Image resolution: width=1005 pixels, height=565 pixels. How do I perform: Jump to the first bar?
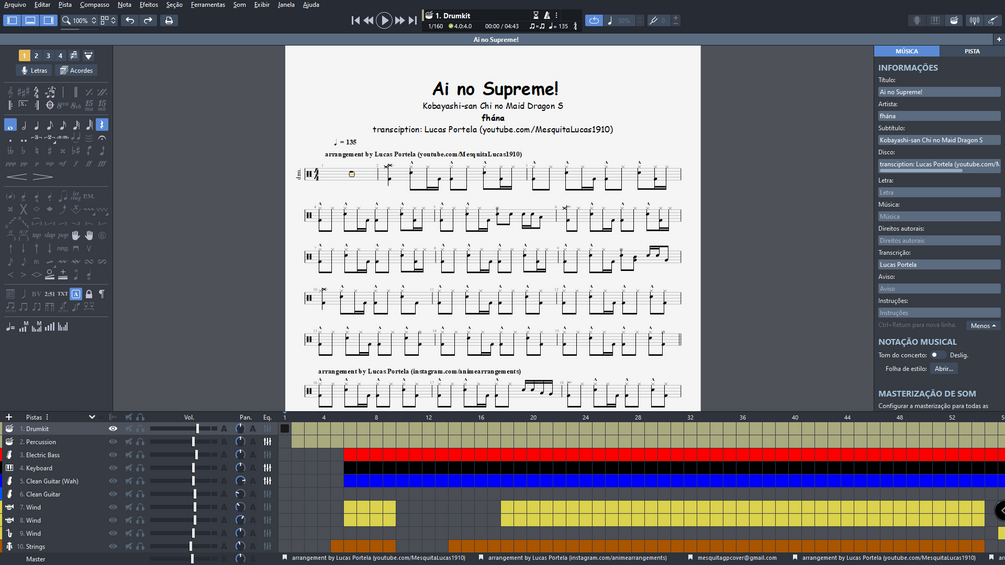[355, 20]
